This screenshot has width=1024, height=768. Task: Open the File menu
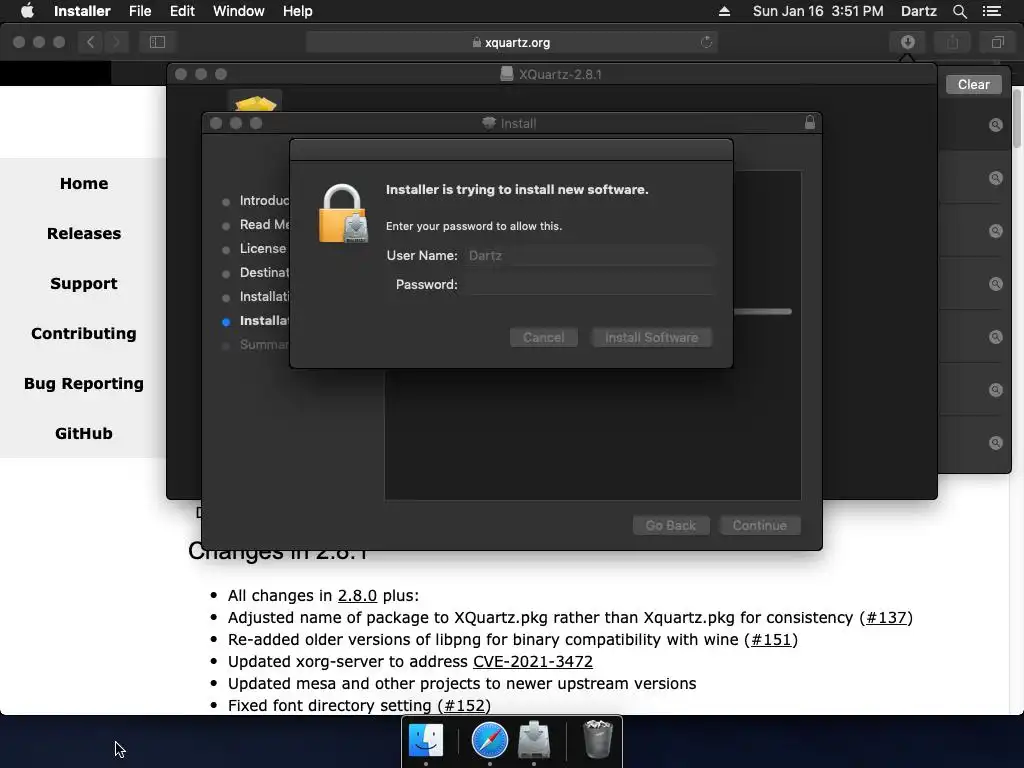140,11
